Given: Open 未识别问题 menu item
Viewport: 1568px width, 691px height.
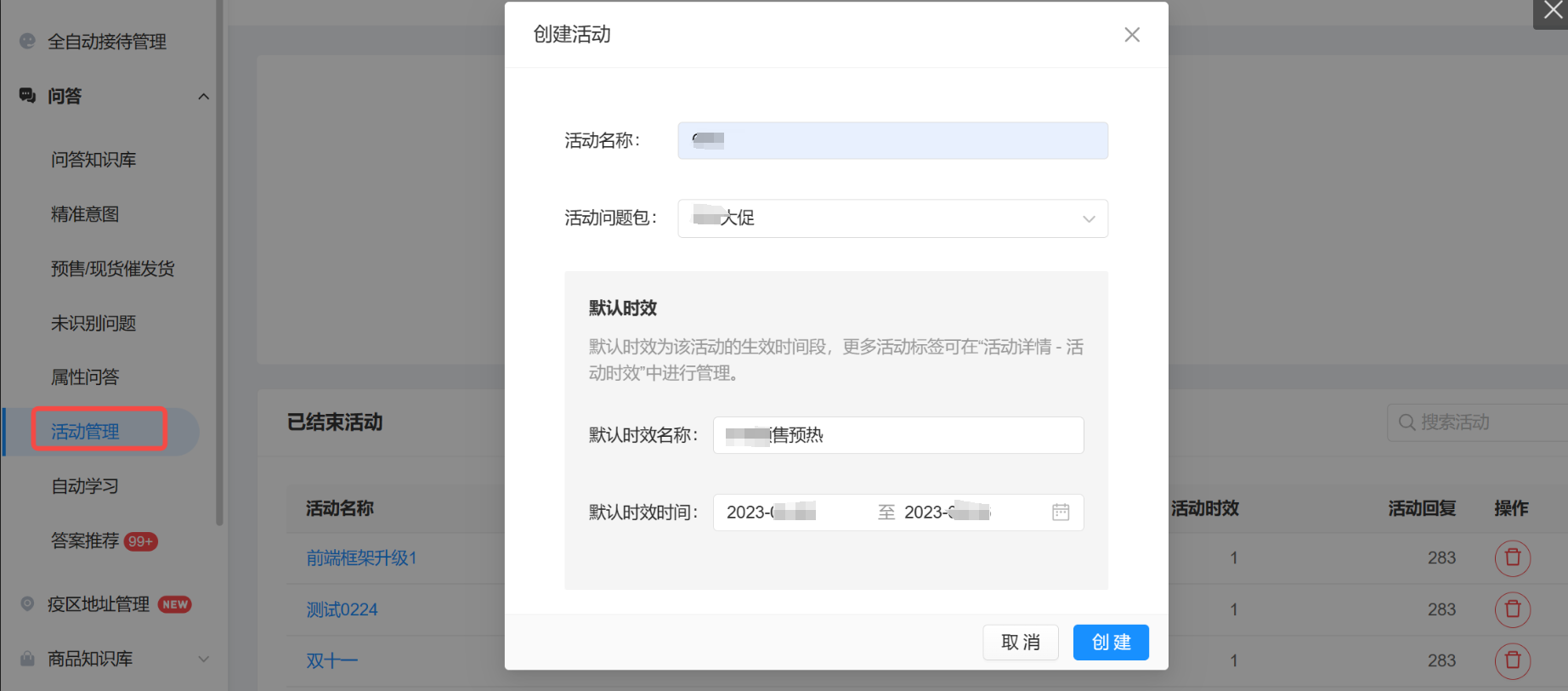Looking at the screenshot, I should click(x=93, y=323).
